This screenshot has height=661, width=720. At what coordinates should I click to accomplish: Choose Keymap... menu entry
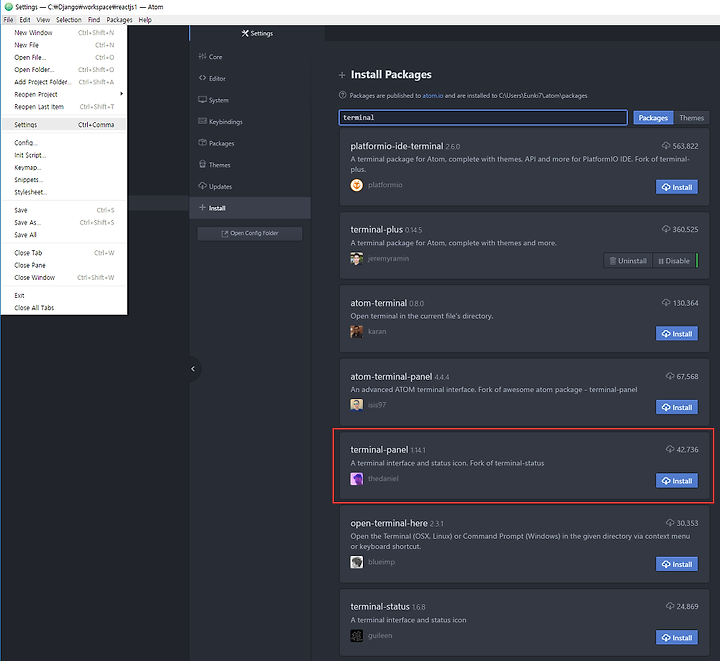click(64, 168)
